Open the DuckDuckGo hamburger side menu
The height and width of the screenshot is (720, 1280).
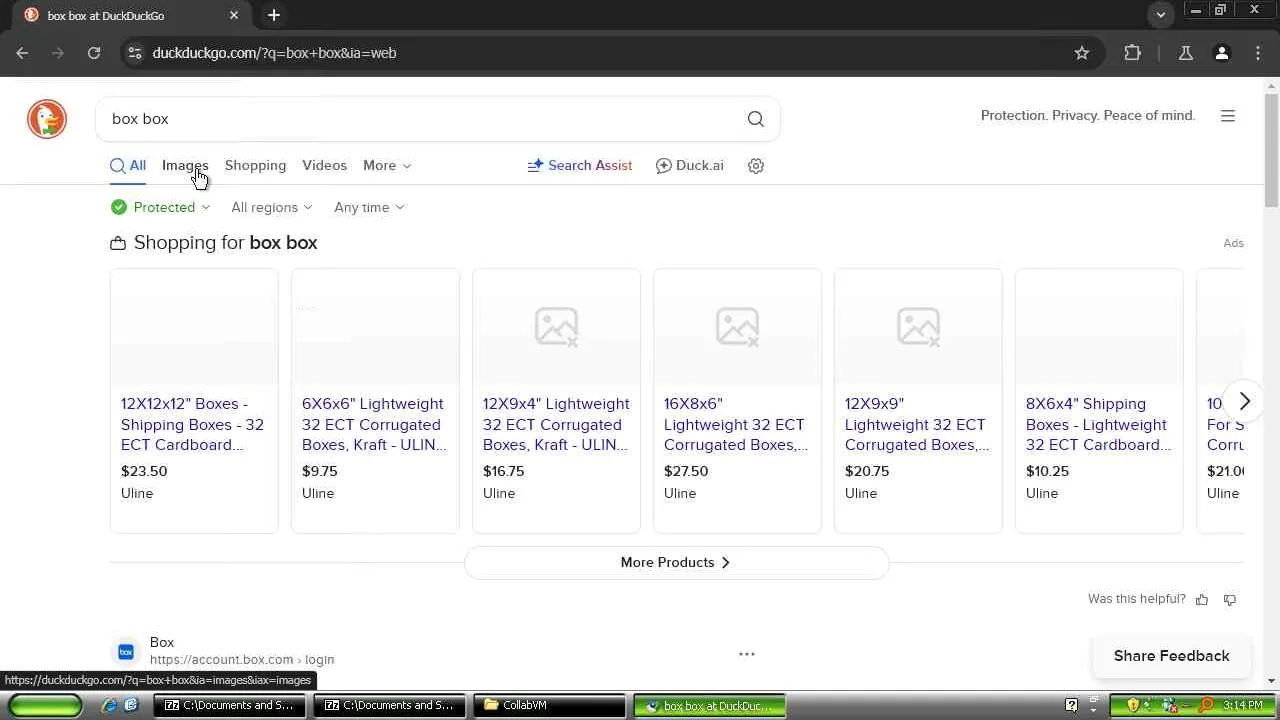(x=1228, y=116)
